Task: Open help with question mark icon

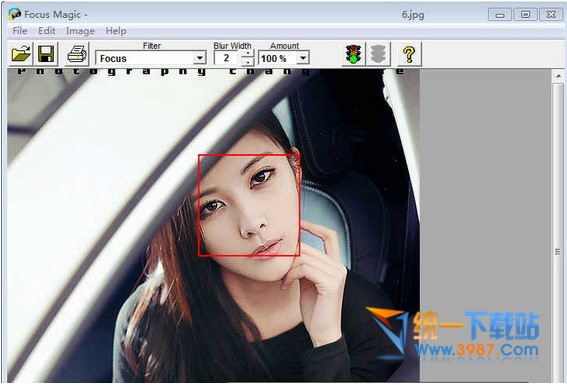Action: pyautogui.click(x=409, y=54)
